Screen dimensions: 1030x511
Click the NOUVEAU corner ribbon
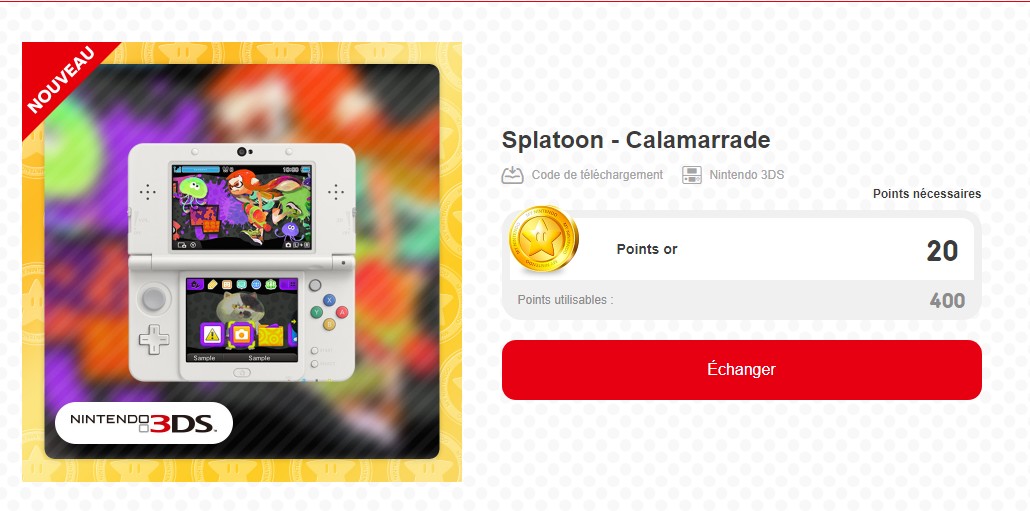tap(61, 79)
